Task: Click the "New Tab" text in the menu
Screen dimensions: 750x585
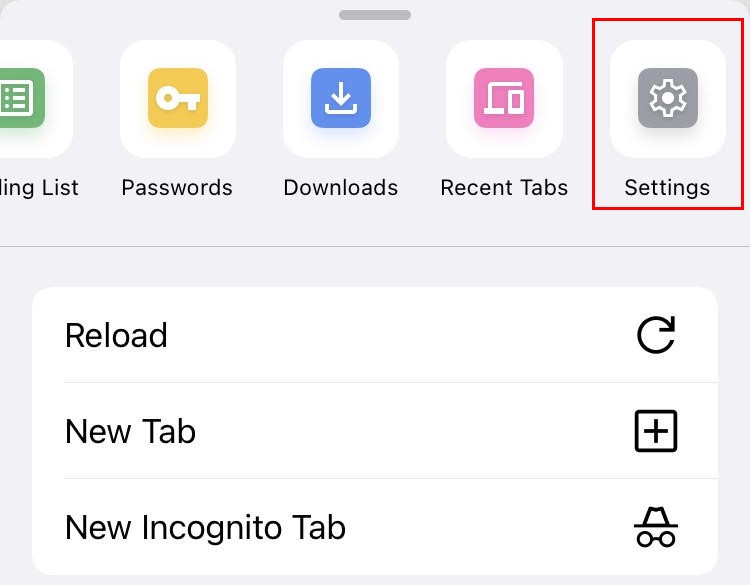Action: [x=130, y=431]
